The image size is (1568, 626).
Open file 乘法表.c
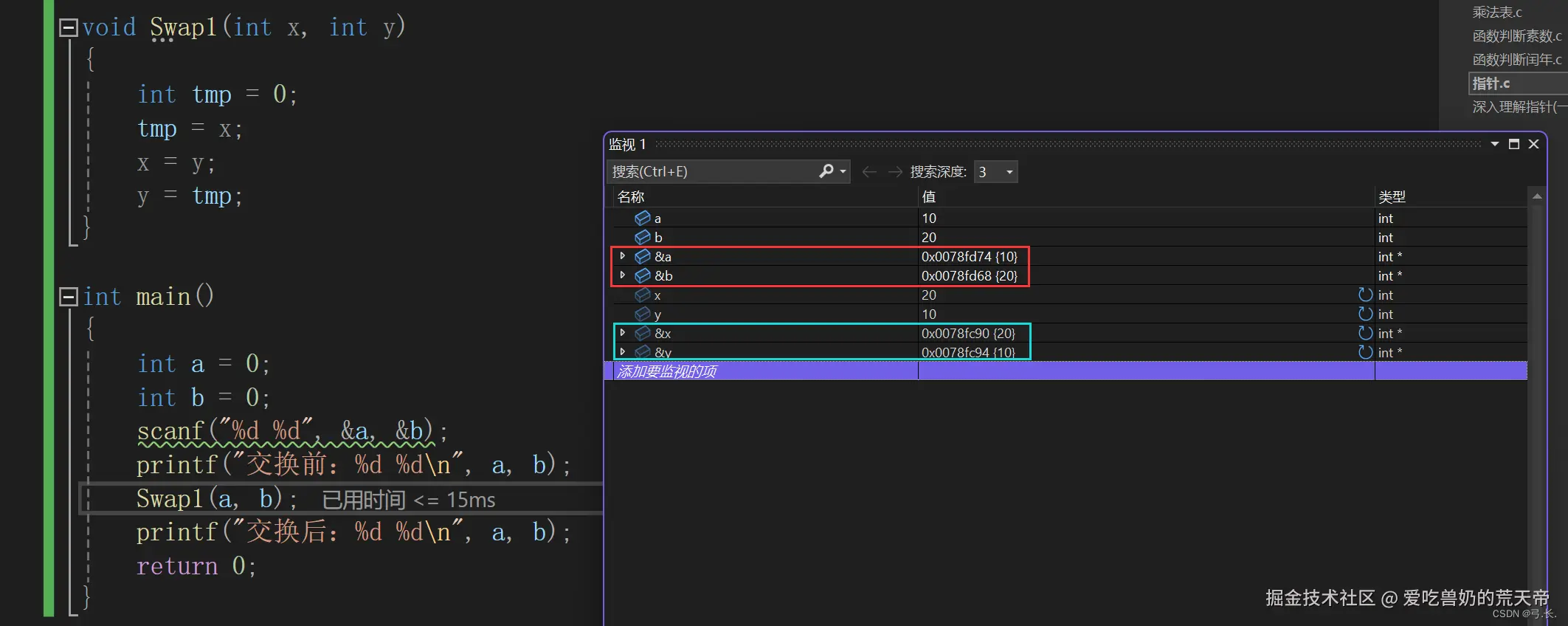(1497, 13)
